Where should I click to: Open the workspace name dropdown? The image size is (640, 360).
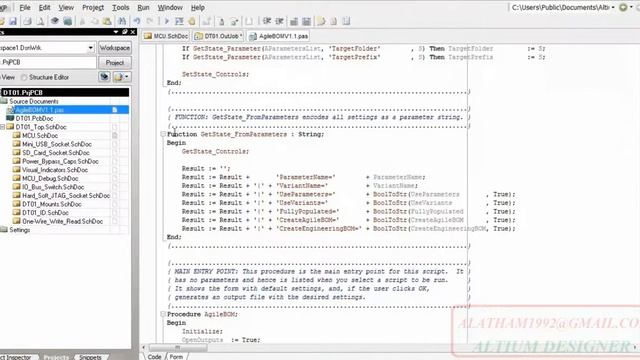pos(91,48)
